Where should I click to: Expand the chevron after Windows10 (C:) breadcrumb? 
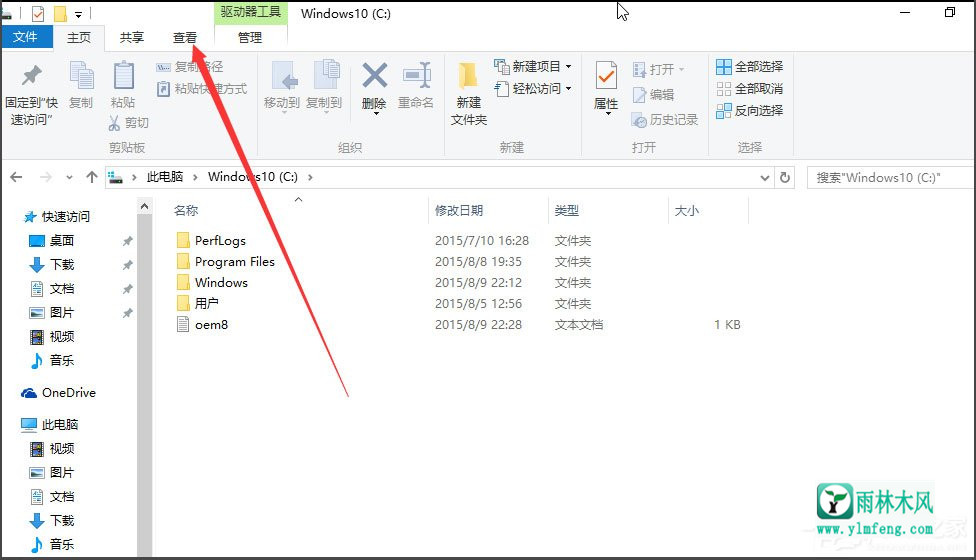click(310, 177)
